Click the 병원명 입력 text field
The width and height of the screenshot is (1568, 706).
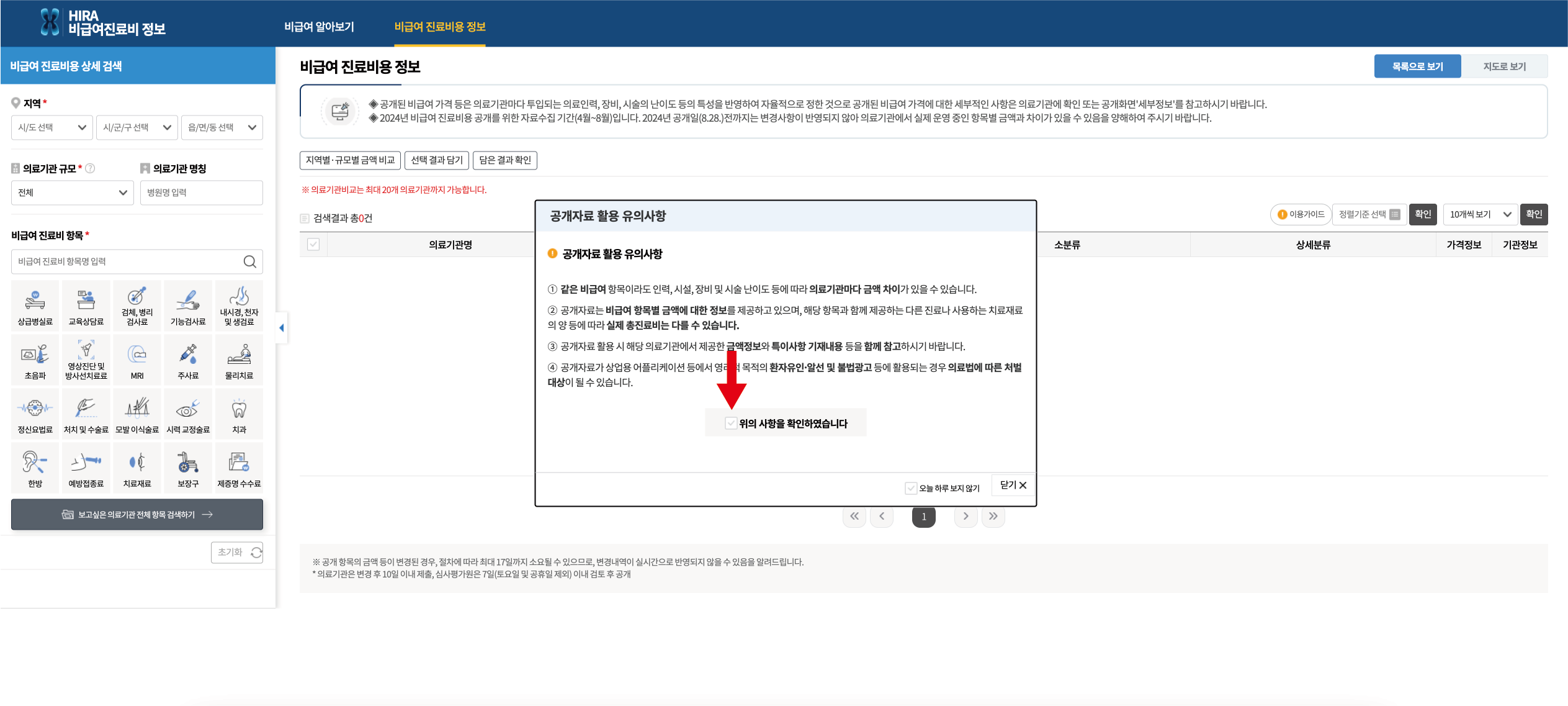point(201,192)
